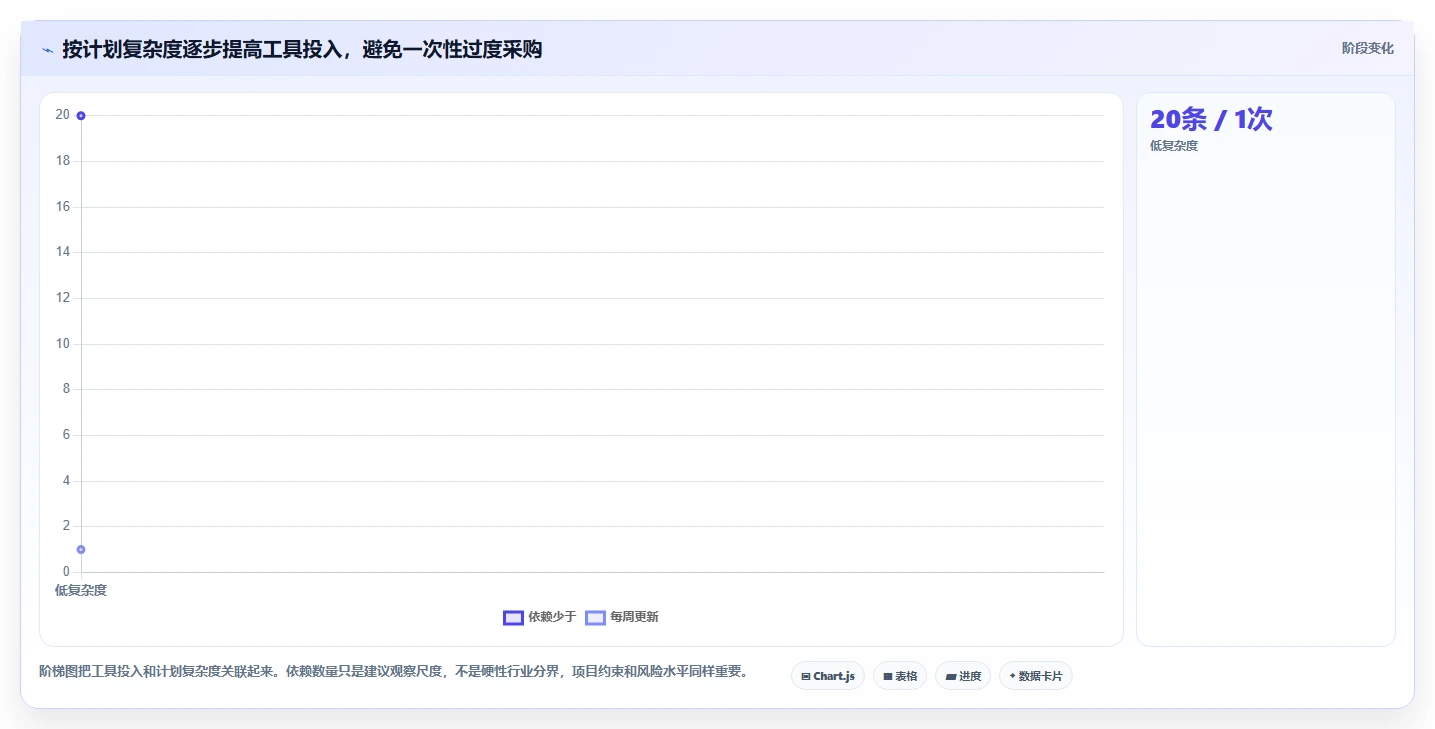This screenshot has height=729, width=1435.
Task: Click the icon beside the heading title
Action: [47, 50]
